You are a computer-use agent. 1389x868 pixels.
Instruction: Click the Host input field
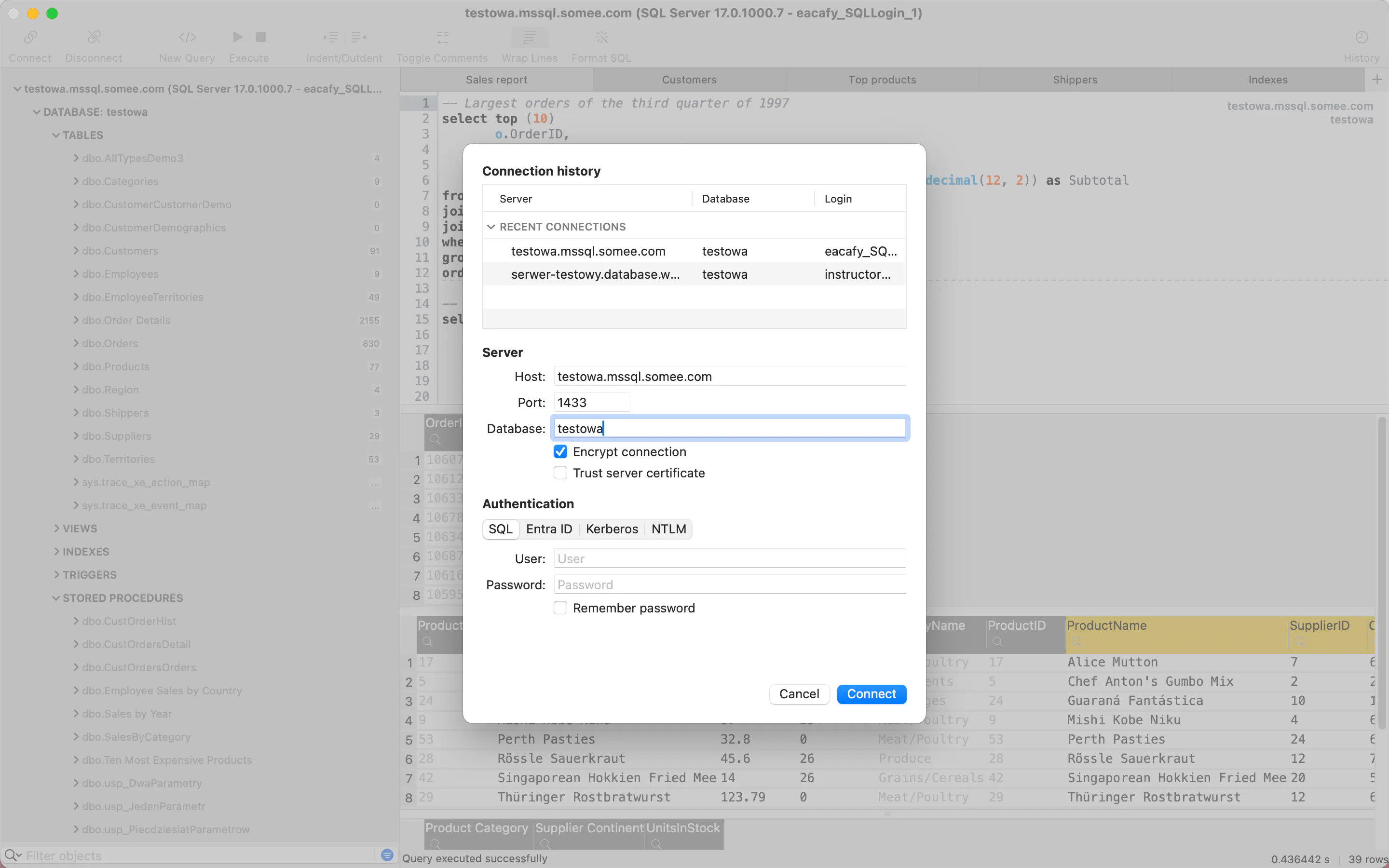tap(730, 376)
